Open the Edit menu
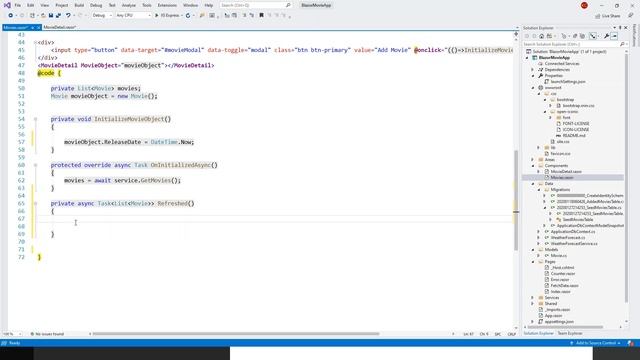Screen dimensions: 640x360 tap(31, 5)
